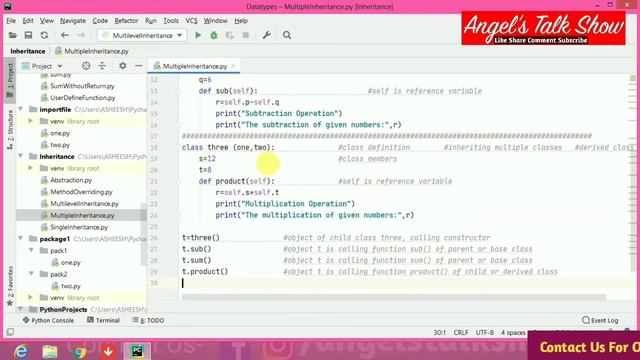Open MethodOverriding.py in the project tree
Image resolution: width=640 pixels, height=360 pixels.
pyautogui.click(x=81, y=192)
